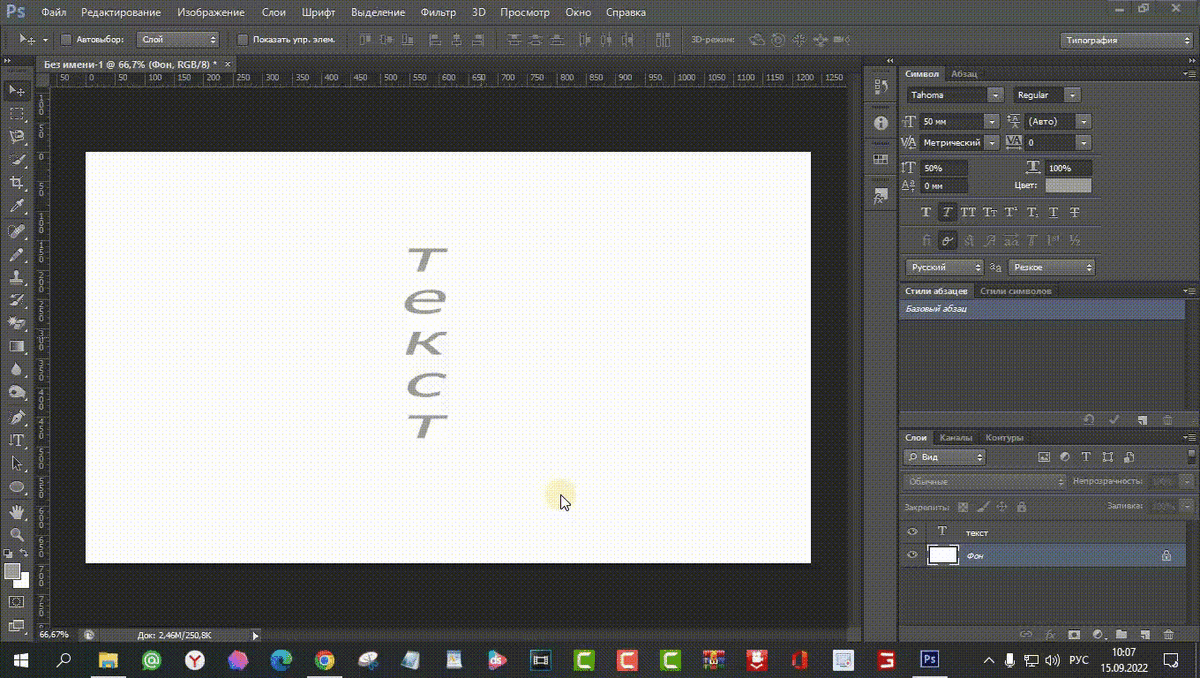This screenshot has height=678, width=1200.
Task: Click zoom level 66,67% in status bar
Action: point(54,634)
